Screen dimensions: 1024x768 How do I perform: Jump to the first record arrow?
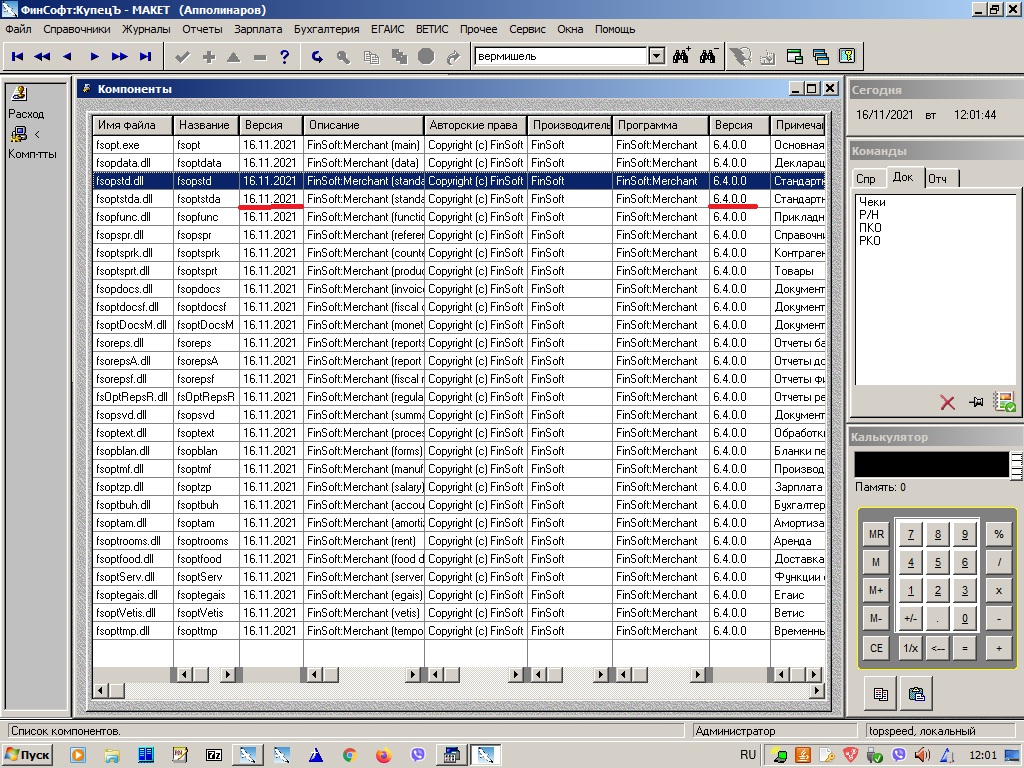pos(17,57)
